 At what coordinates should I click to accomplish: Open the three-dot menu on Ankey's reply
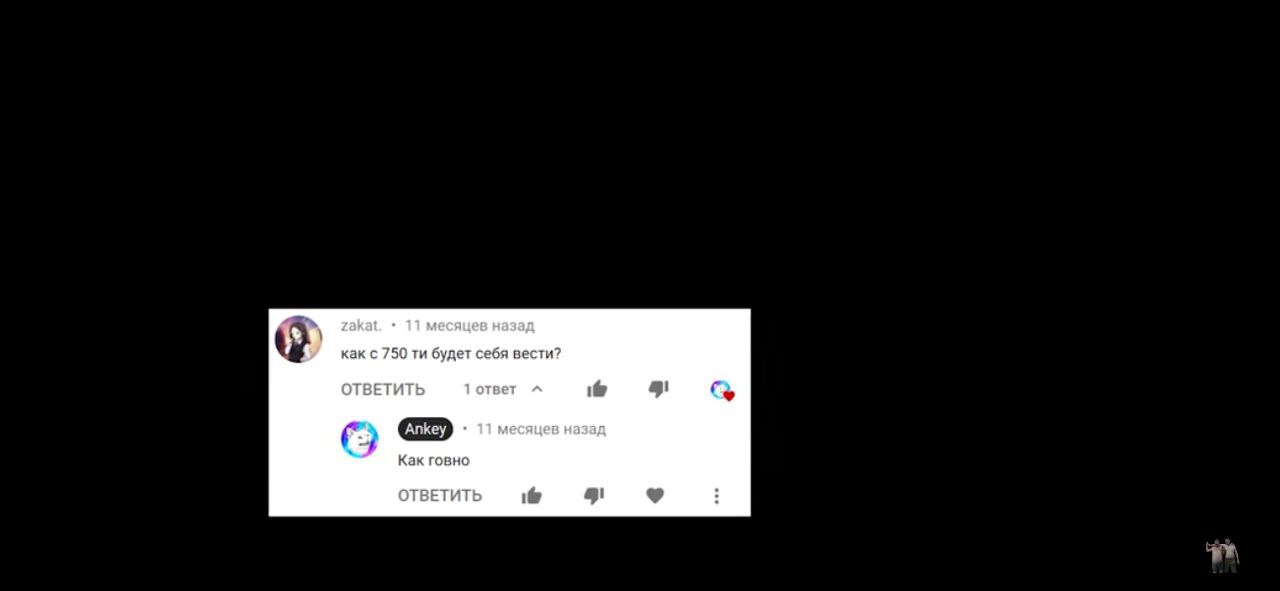pos(716,495)
